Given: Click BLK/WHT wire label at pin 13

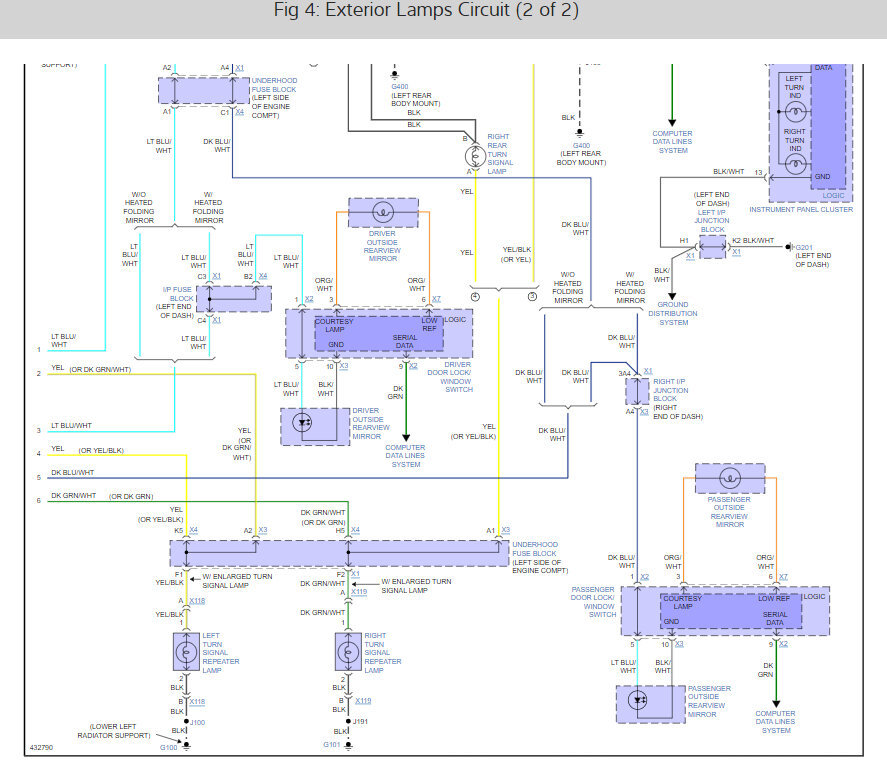Looking at the screenshot, I should 729,171.
